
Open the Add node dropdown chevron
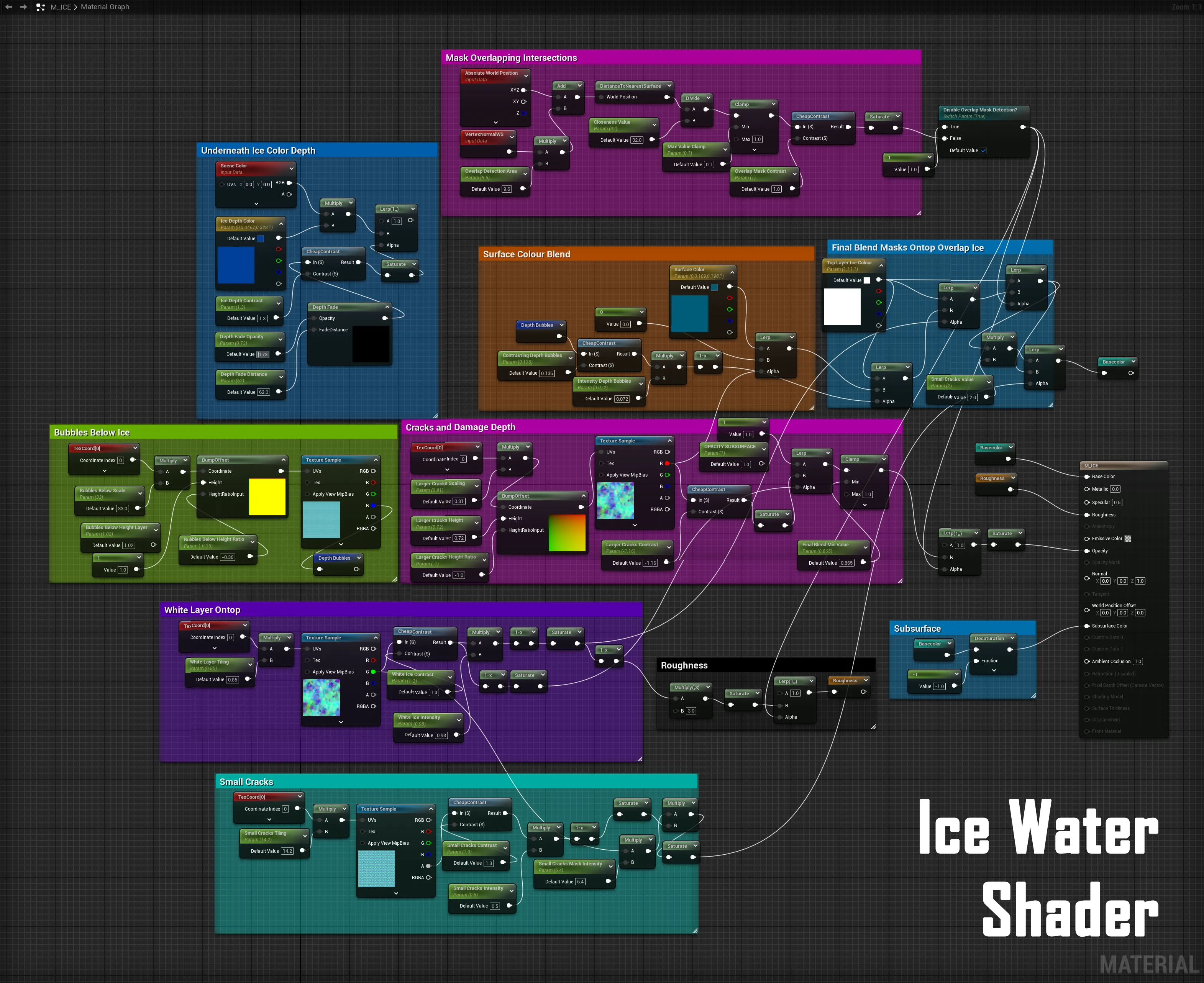[579, 86]
